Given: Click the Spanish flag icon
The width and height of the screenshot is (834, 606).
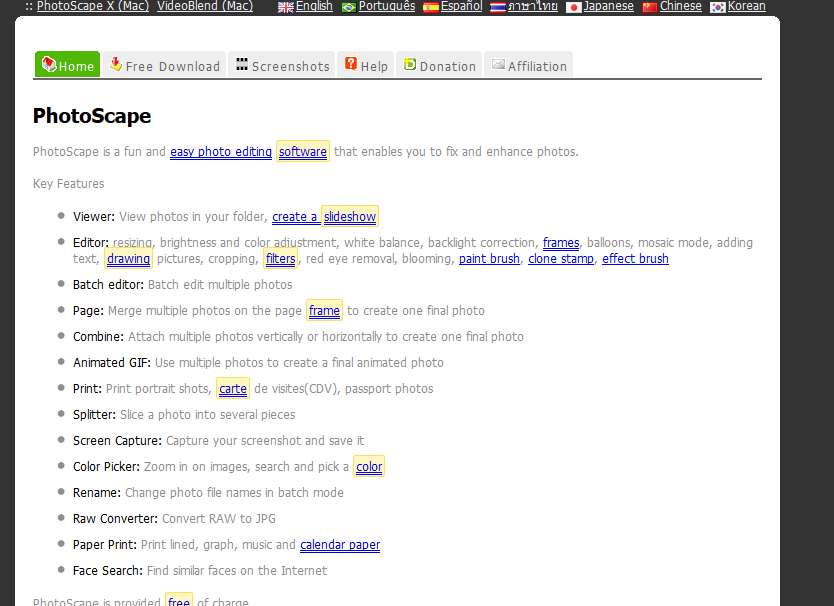Looking at the screenshot, I should click(431, 7).
